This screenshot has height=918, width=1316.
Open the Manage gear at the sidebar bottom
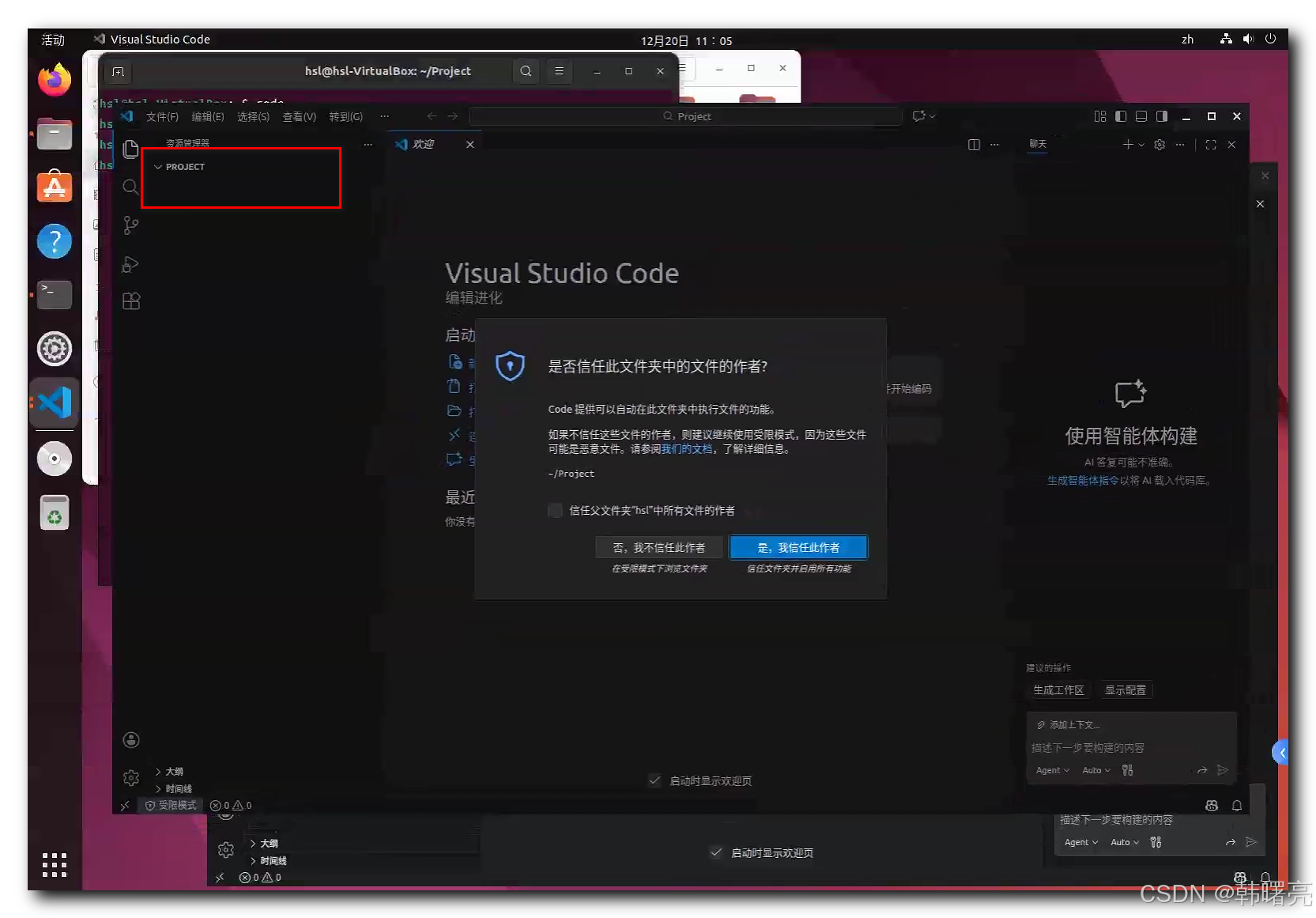pyautogui.click(x=130, y=777)
